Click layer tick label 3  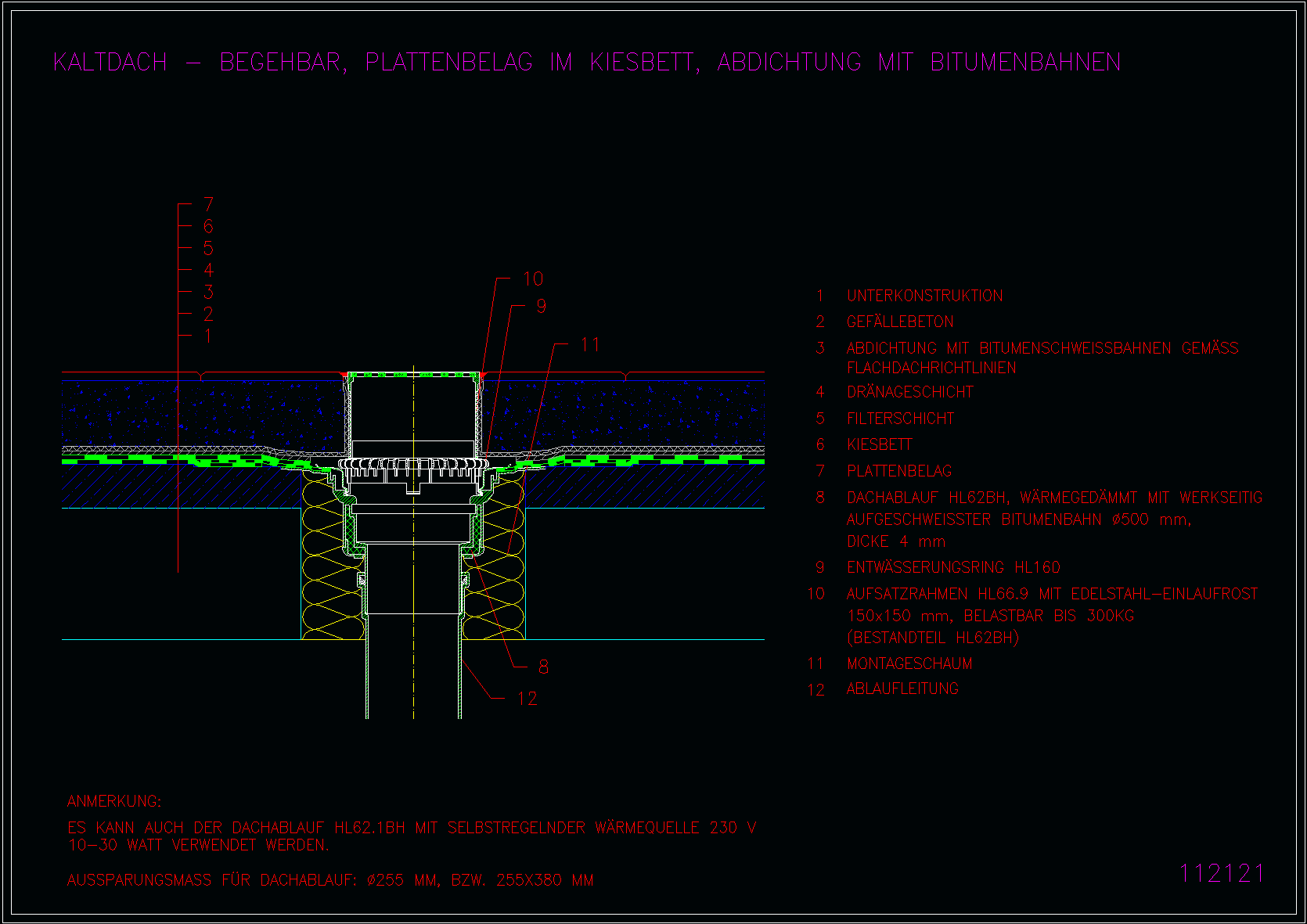point(208,292)
